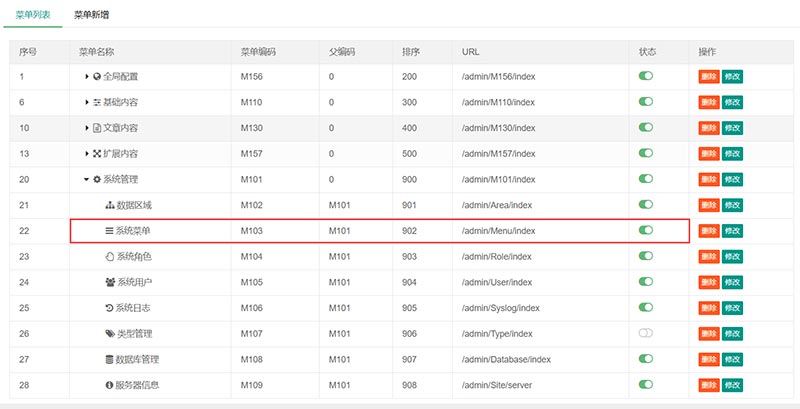Click the users icon beside 系统用户

[x=110, y=282]
